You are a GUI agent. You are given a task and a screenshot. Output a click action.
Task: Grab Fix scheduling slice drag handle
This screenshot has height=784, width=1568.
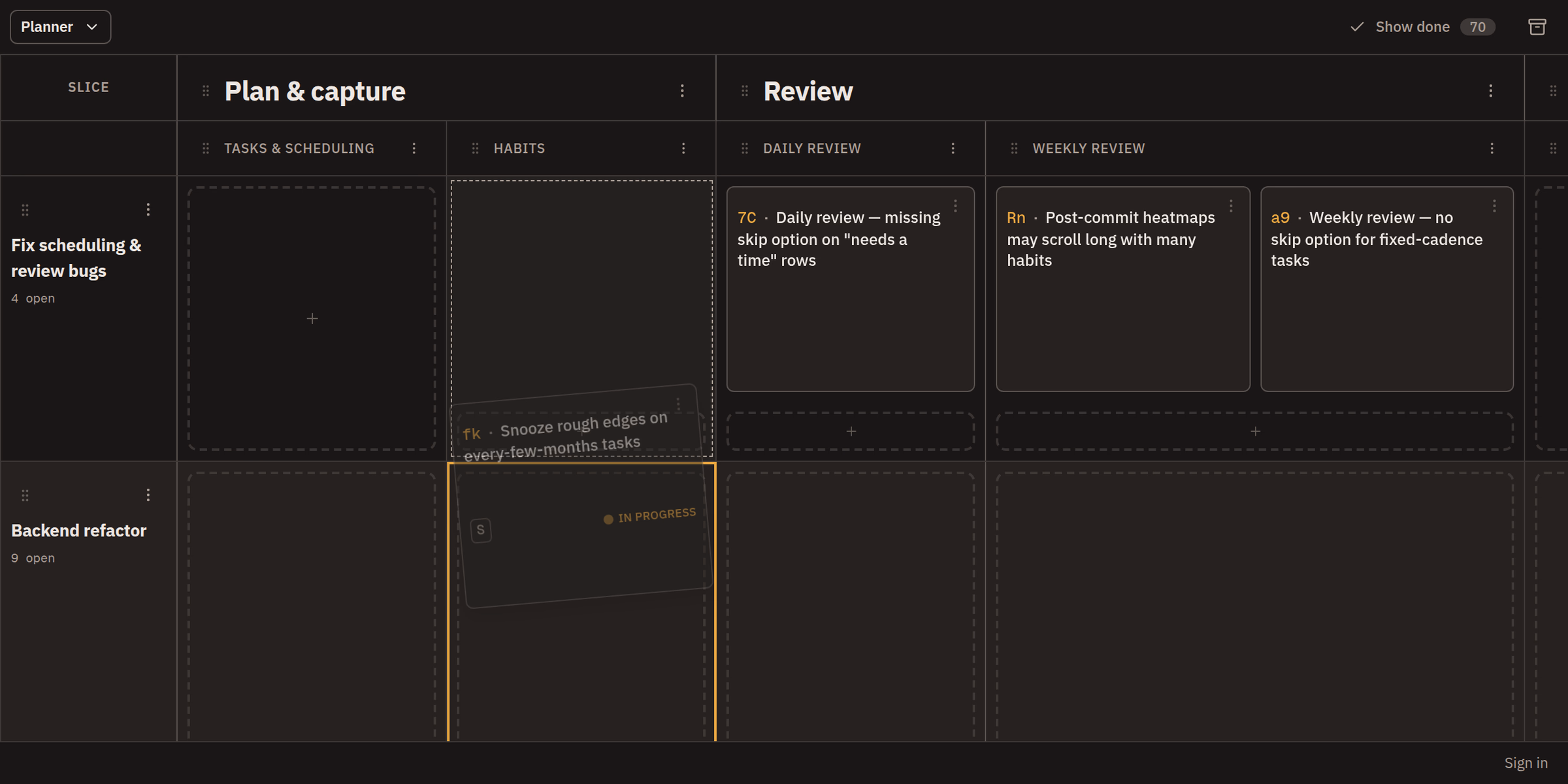tap(25, 210)
